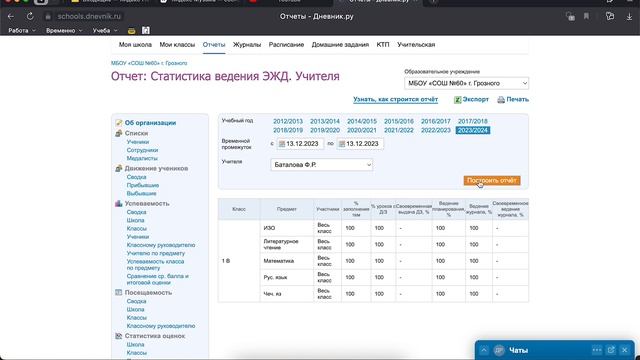640x360 pixels.
Task: Open the Мои классы tab
Action: click(177, 45)
